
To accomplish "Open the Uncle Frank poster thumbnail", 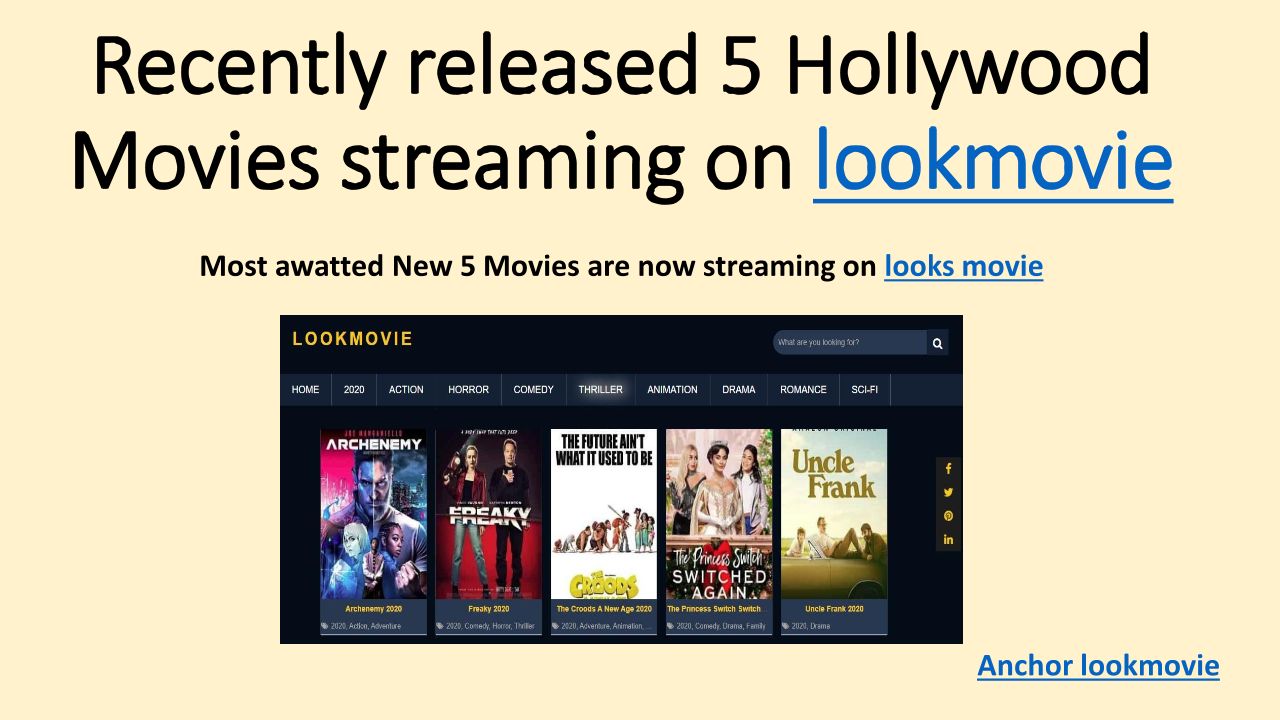I will 834,514.
